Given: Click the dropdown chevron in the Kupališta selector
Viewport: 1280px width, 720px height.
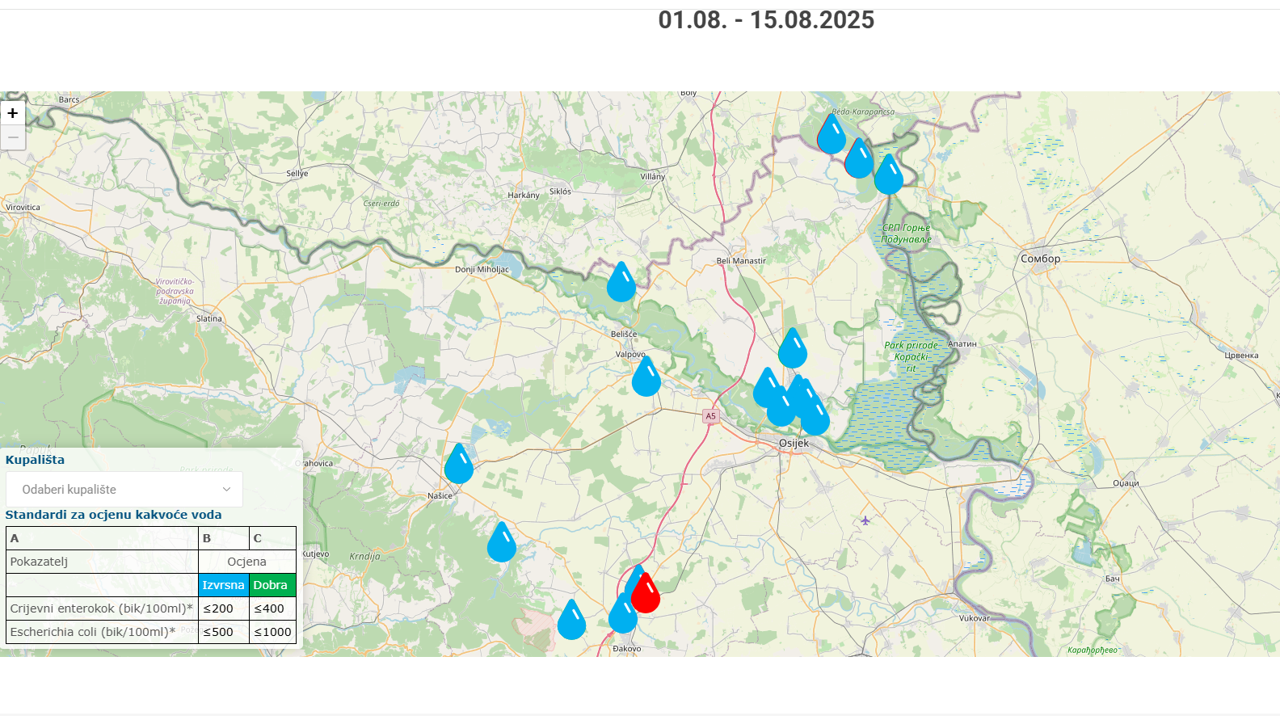Looking at the screenshot, I should click(226, 489).
